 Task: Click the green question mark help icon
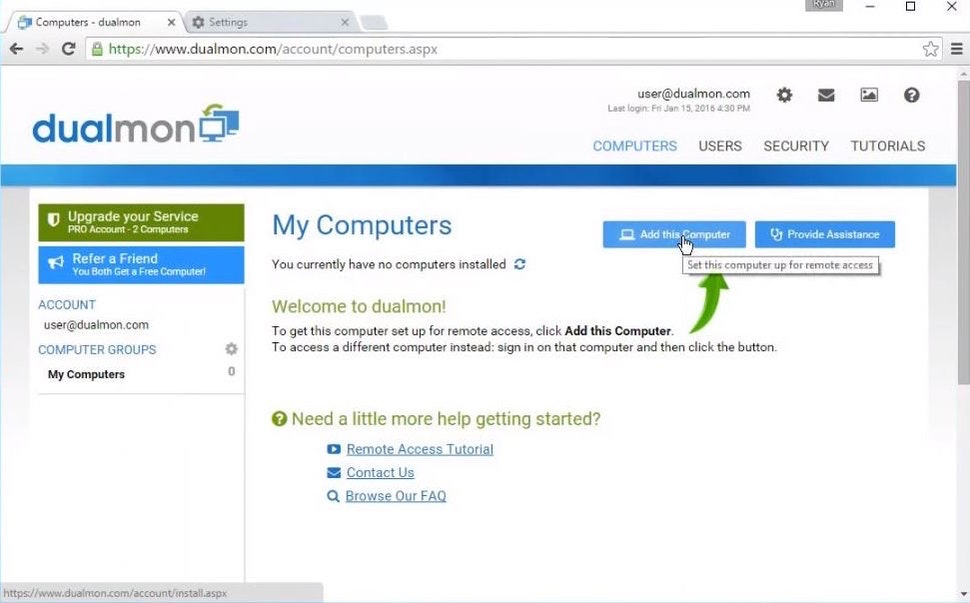point(279,419)
